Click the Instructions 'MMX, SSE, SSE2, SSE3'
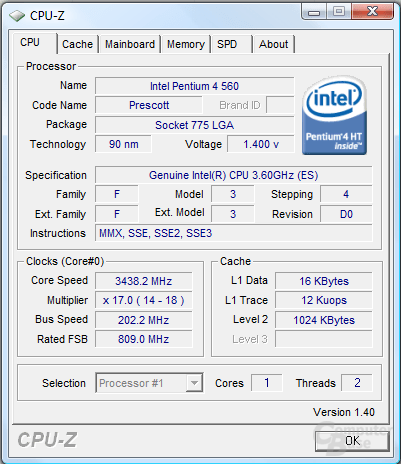 tap(233, 233)
